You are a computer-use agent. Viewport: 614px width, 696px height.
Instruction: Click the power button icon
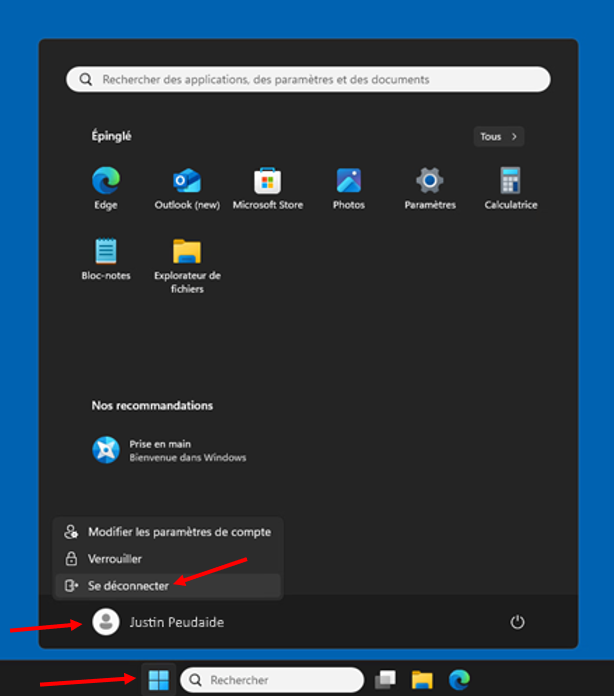(x=517, y=622)
